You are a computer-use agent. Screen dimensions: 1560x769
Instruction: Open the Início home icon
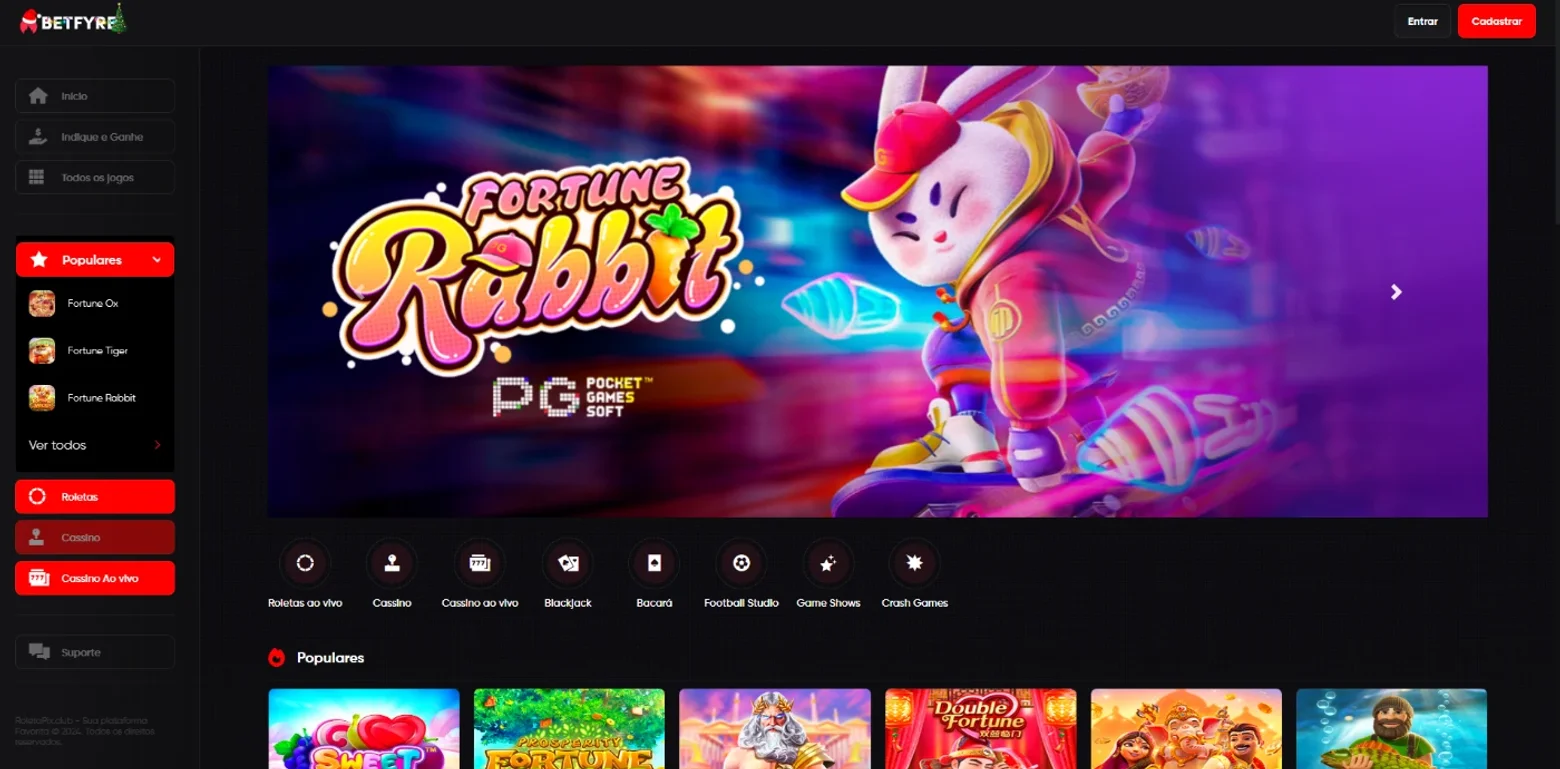(x=39, y=96)
